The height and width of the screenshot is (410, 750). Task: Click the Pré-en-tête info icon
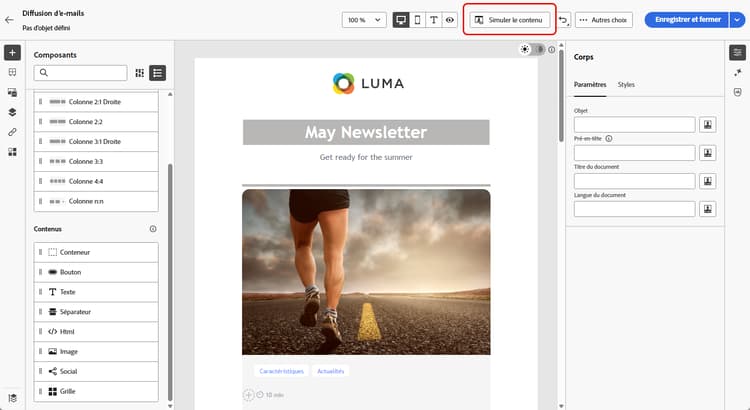click(x=608, y=138)
